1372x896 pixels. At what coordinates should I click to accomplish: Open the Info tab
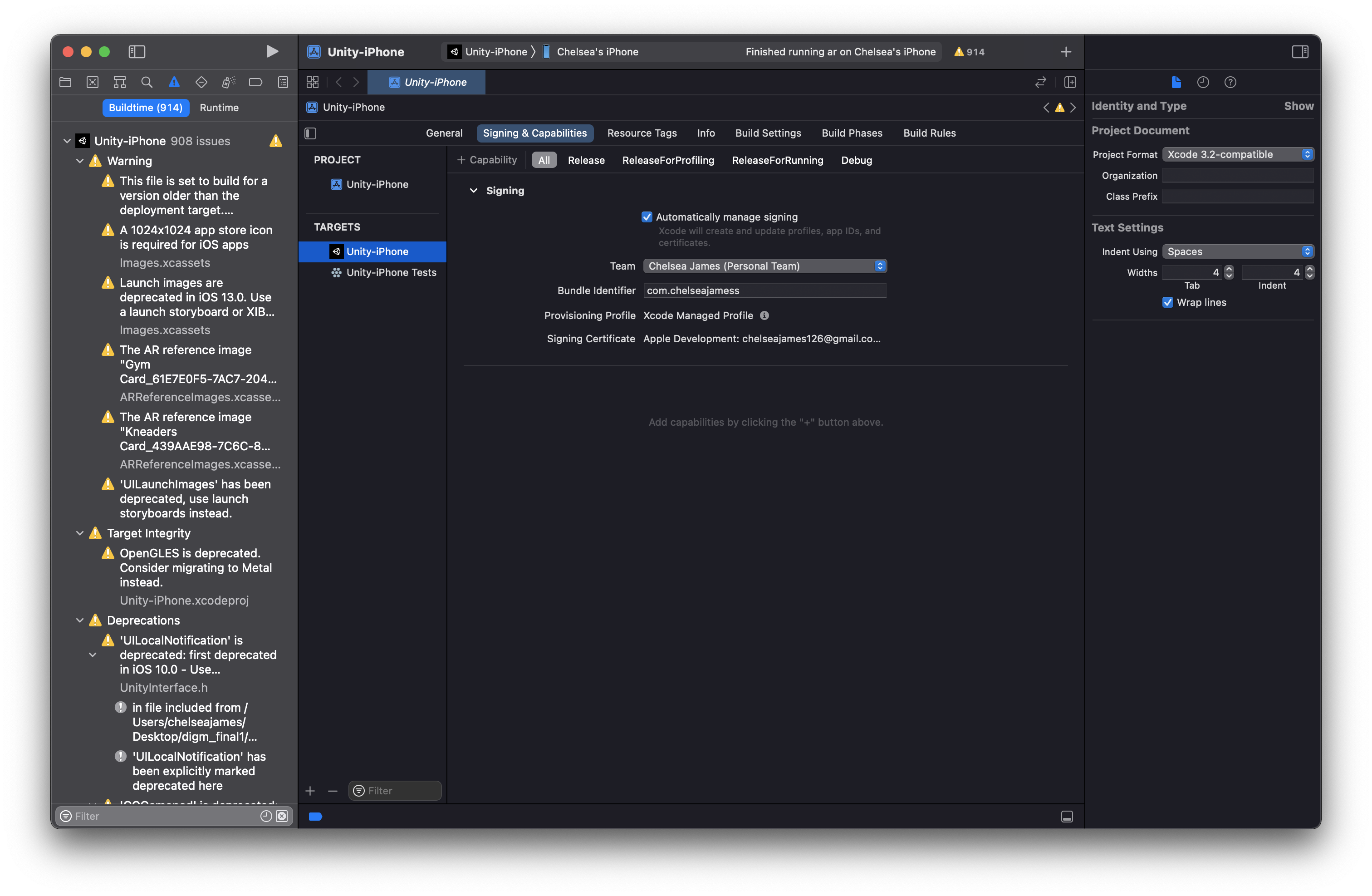coord(706,133)
